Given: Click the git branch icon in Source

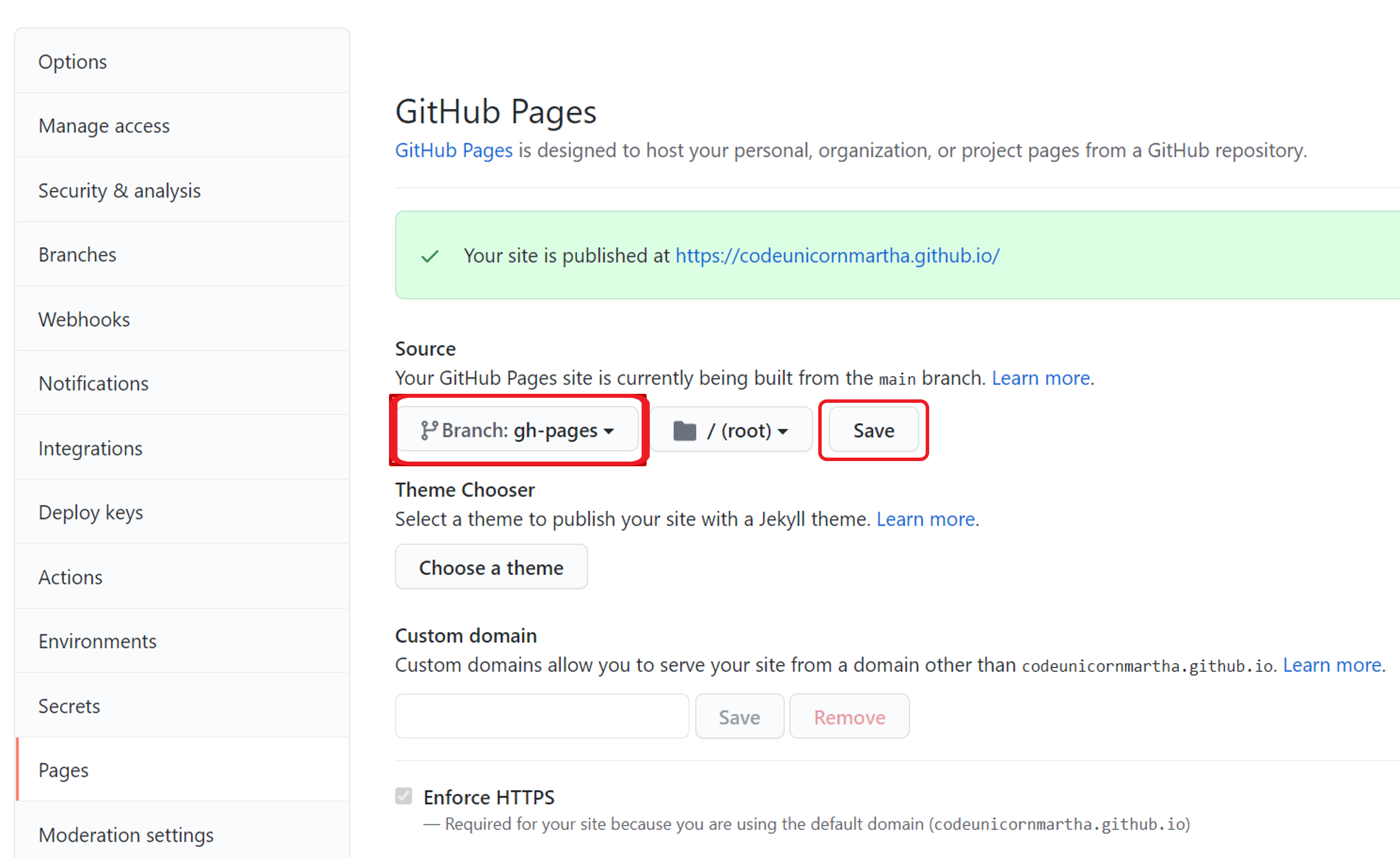Looking at the screenshot, I should coord(429,430).
